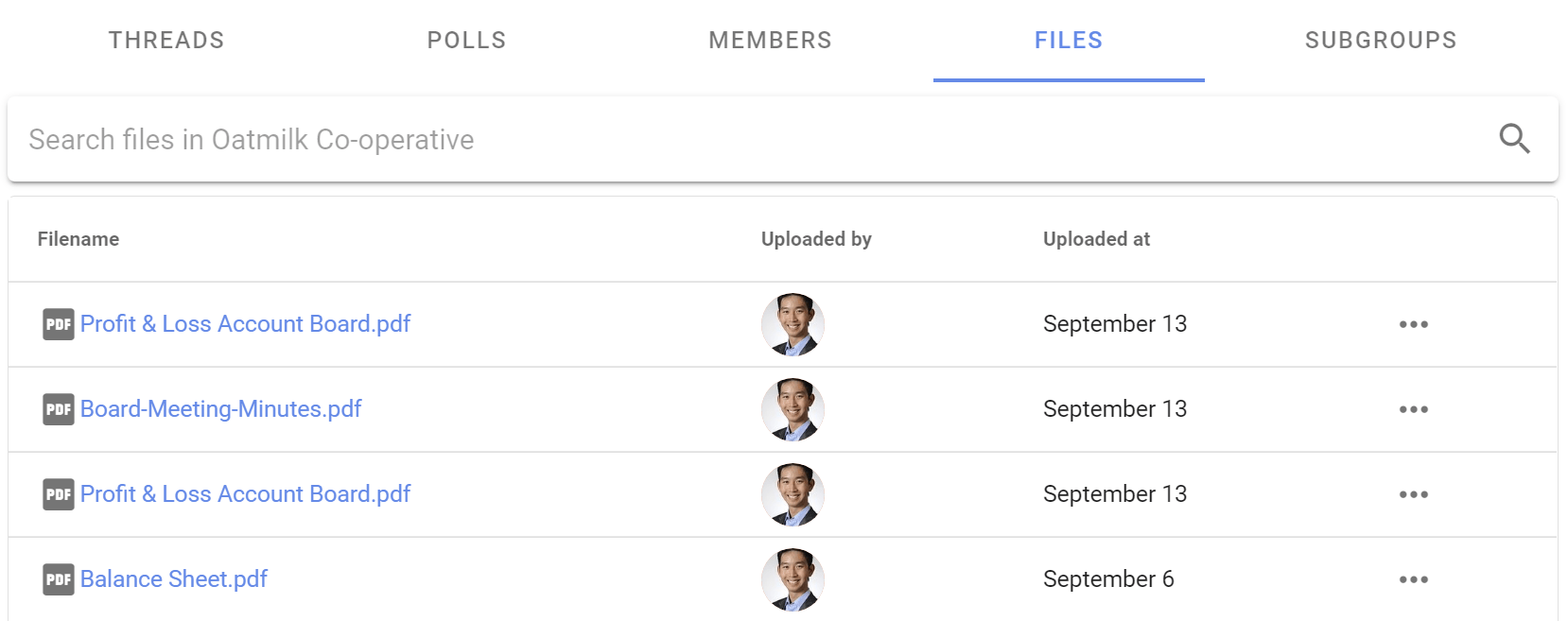Click PDF icon beside Balance Sheet.pdf
This screenshot has height=621, width=1568.
point(59,579)
